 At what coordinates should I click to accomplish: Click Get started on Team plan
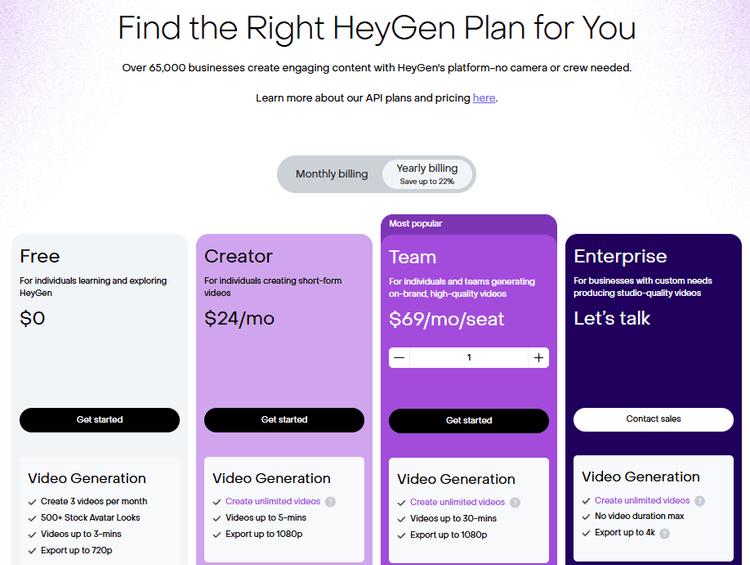[469, 421]
